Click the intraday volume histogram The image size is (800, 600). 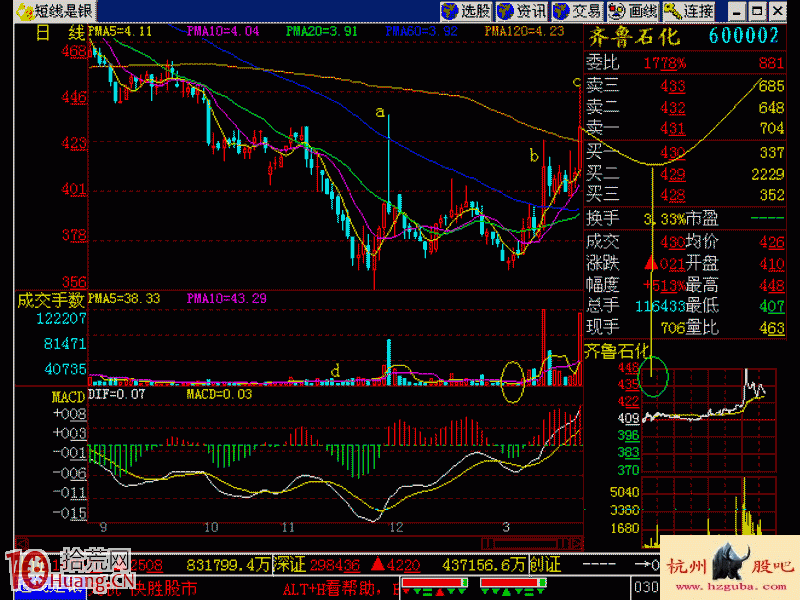click(x=709, y=512)
